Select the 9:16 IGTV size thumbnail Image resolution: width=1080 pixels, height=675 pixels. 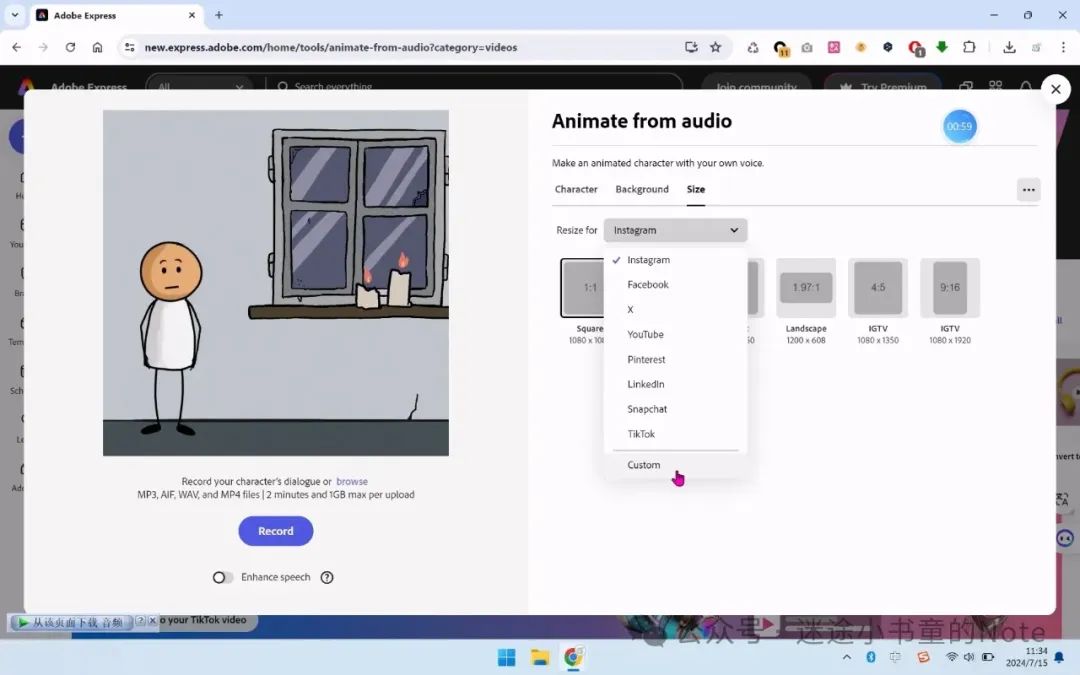tap(950, 288)
